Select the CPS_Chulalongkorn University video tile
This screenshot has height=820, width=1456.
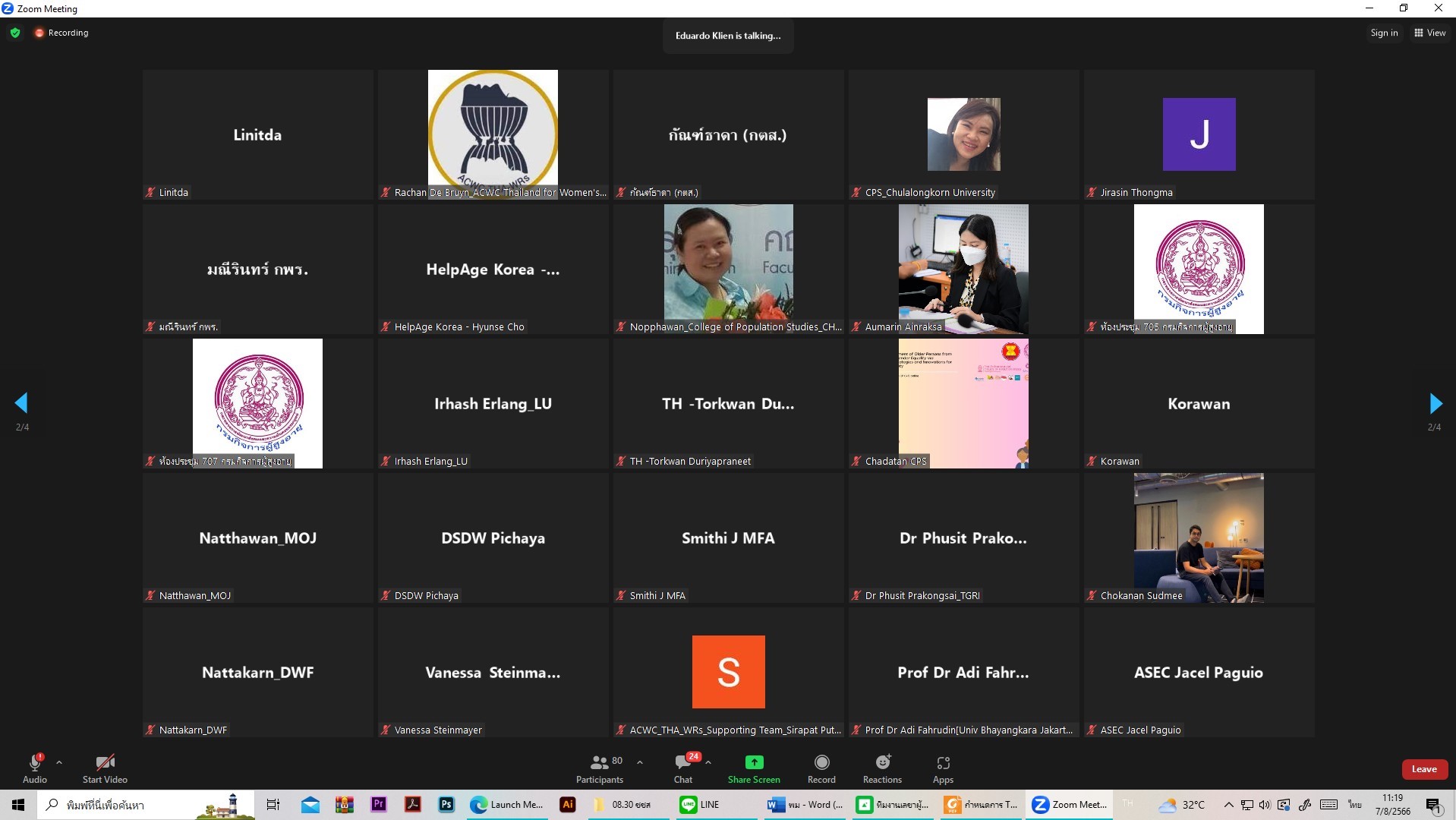pos(963,134)
